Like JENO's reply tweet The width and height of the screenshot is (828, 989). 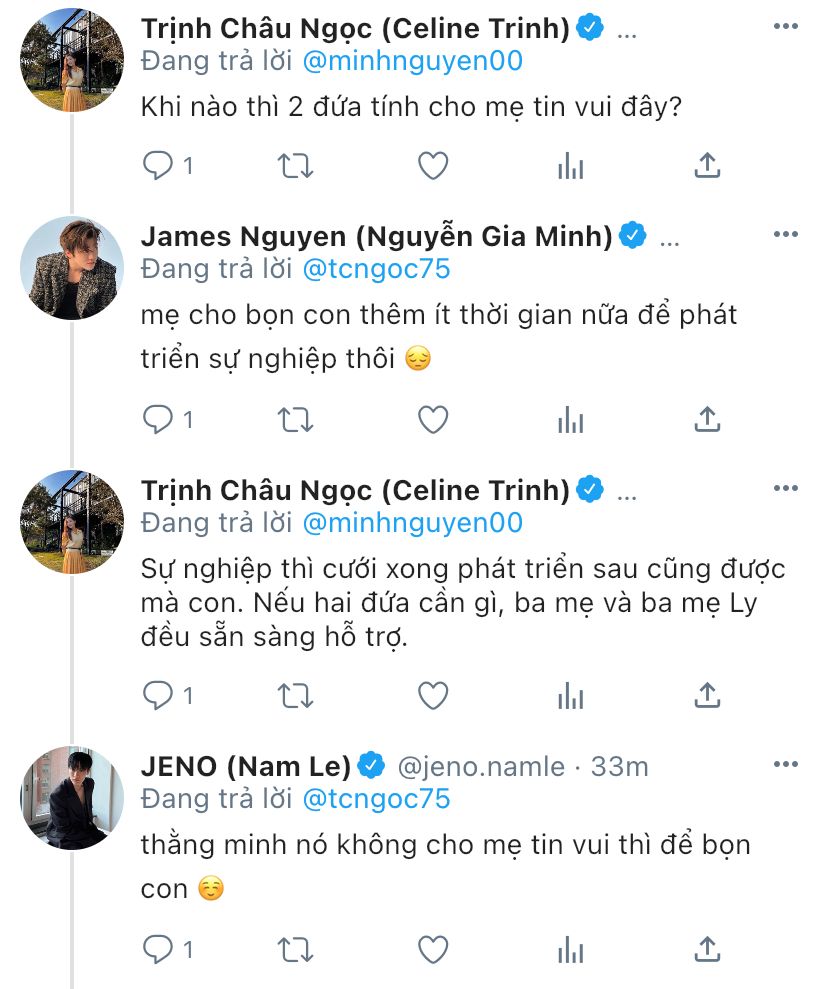[432, 947]
